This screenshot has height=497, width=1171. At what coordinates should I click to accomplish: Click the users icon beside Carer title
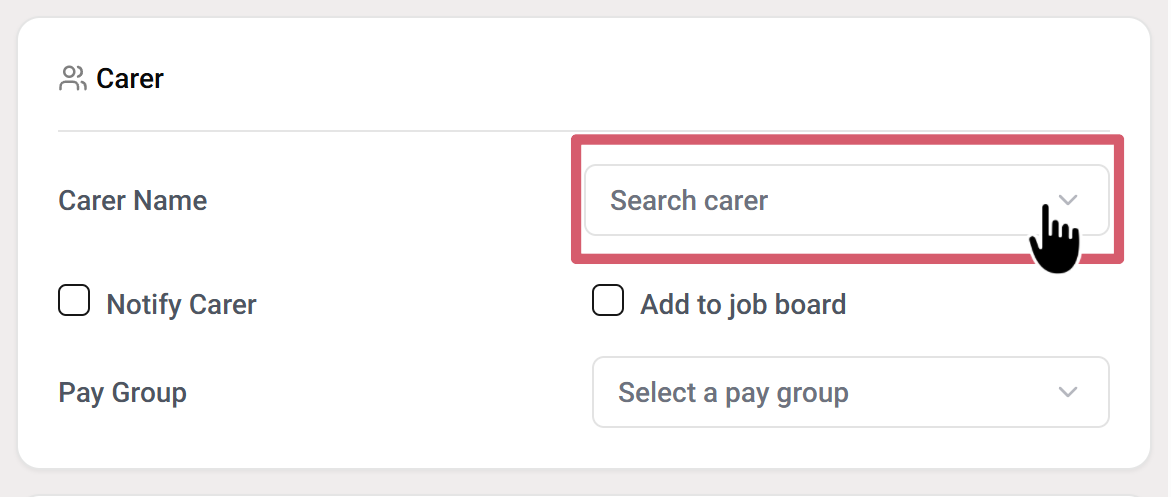click(x=72, y=79)
